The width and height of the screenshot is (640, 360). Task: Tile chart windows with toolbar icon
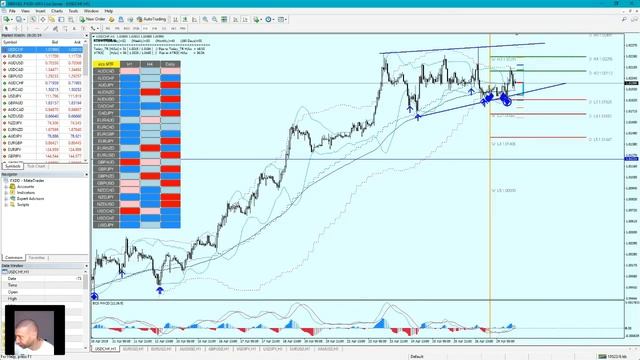point(224,19)
